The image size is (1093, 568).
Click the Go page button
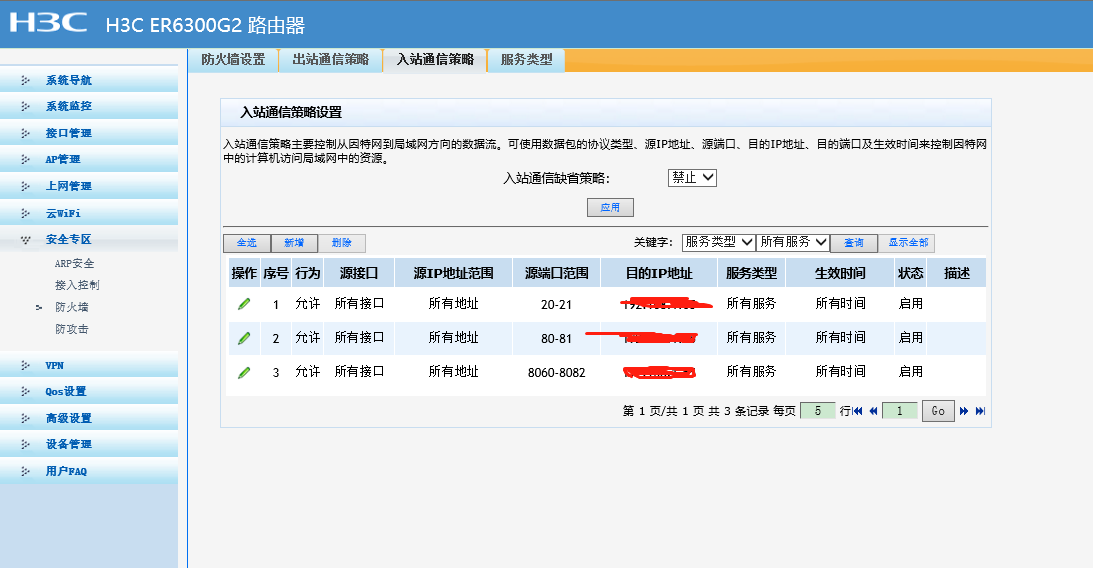[938, 411]
